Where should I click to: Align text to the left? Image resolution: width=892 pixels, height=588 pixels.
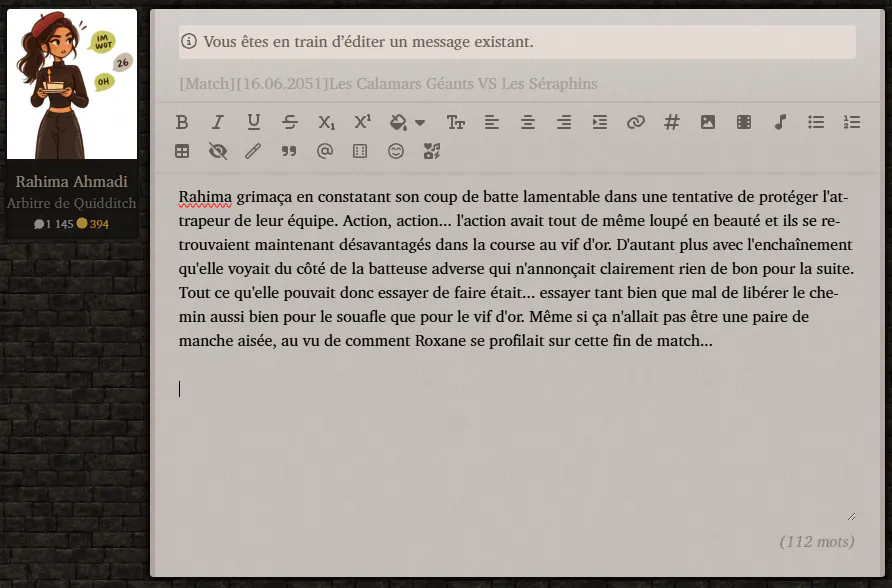[x=492, y=122]
